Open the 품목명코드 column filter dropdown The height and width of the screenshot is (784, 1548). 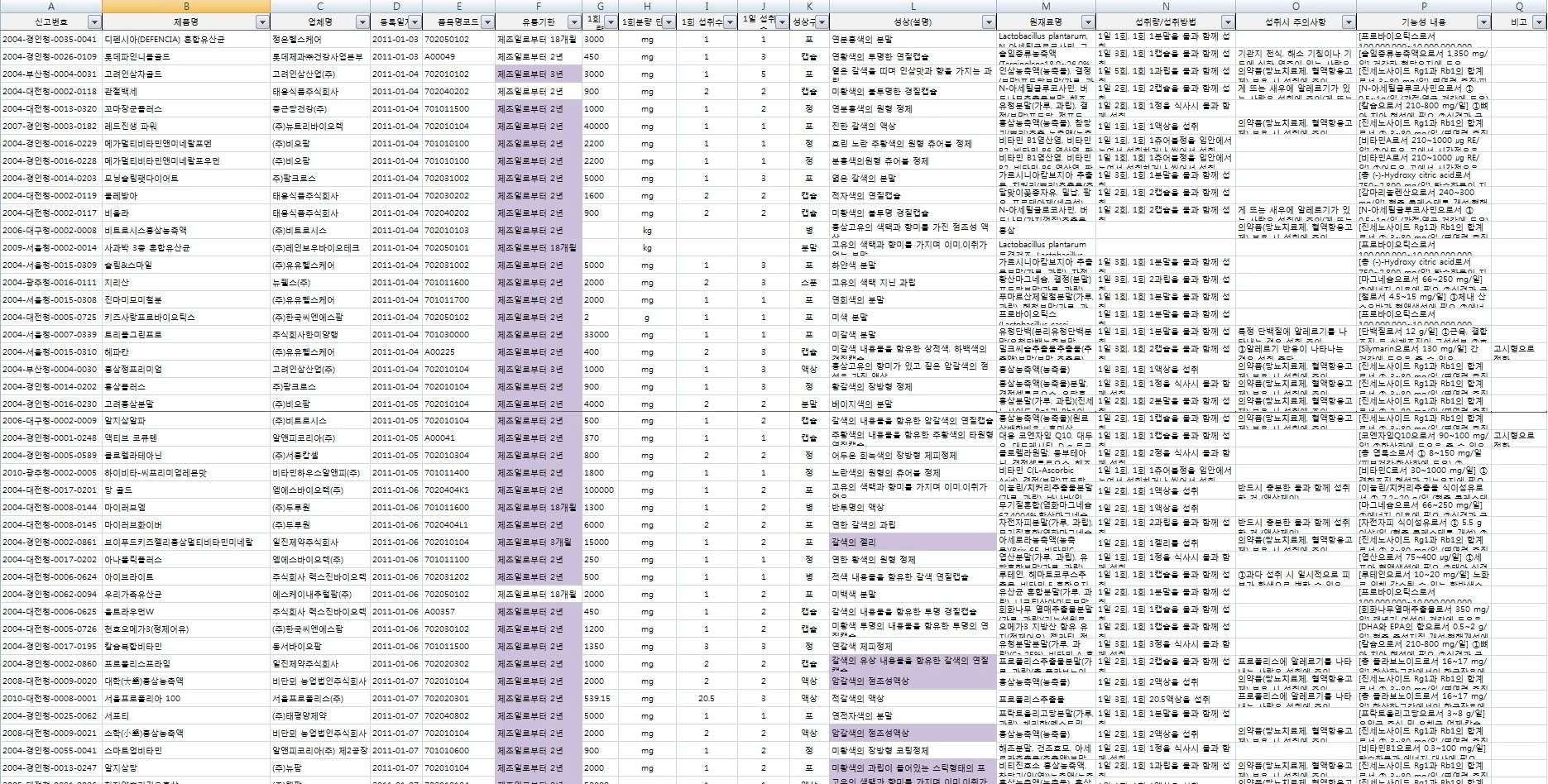click(487, 22)
